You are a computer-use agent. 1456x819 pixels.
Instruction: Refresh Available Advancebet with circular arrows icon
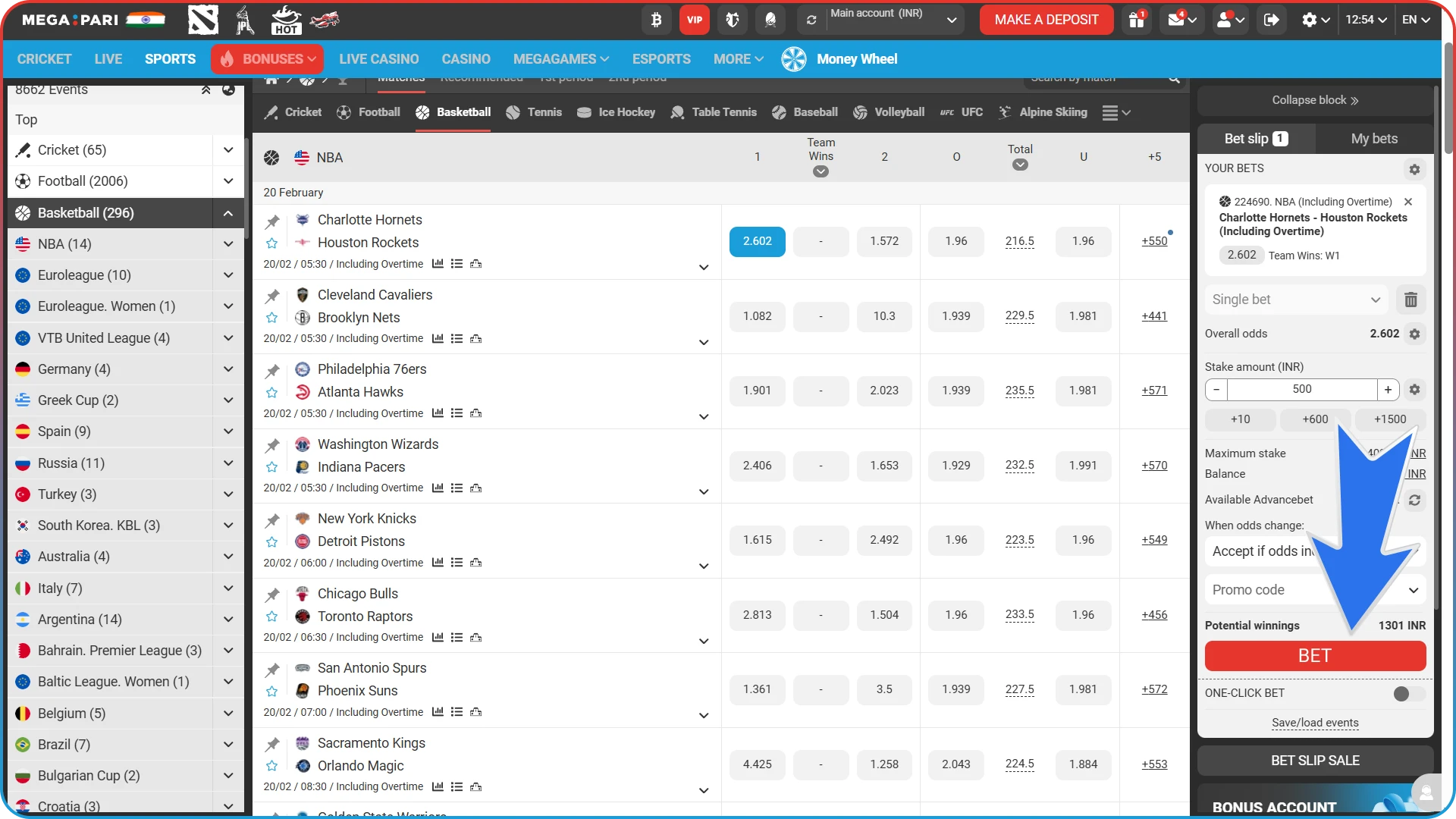(x=1417, y=500)
